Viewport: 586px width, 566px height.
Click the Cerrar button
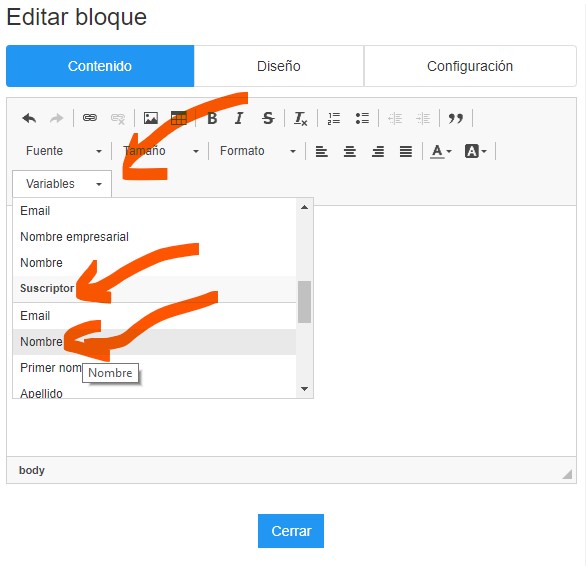pyautogui.click(x=291, y=531)
